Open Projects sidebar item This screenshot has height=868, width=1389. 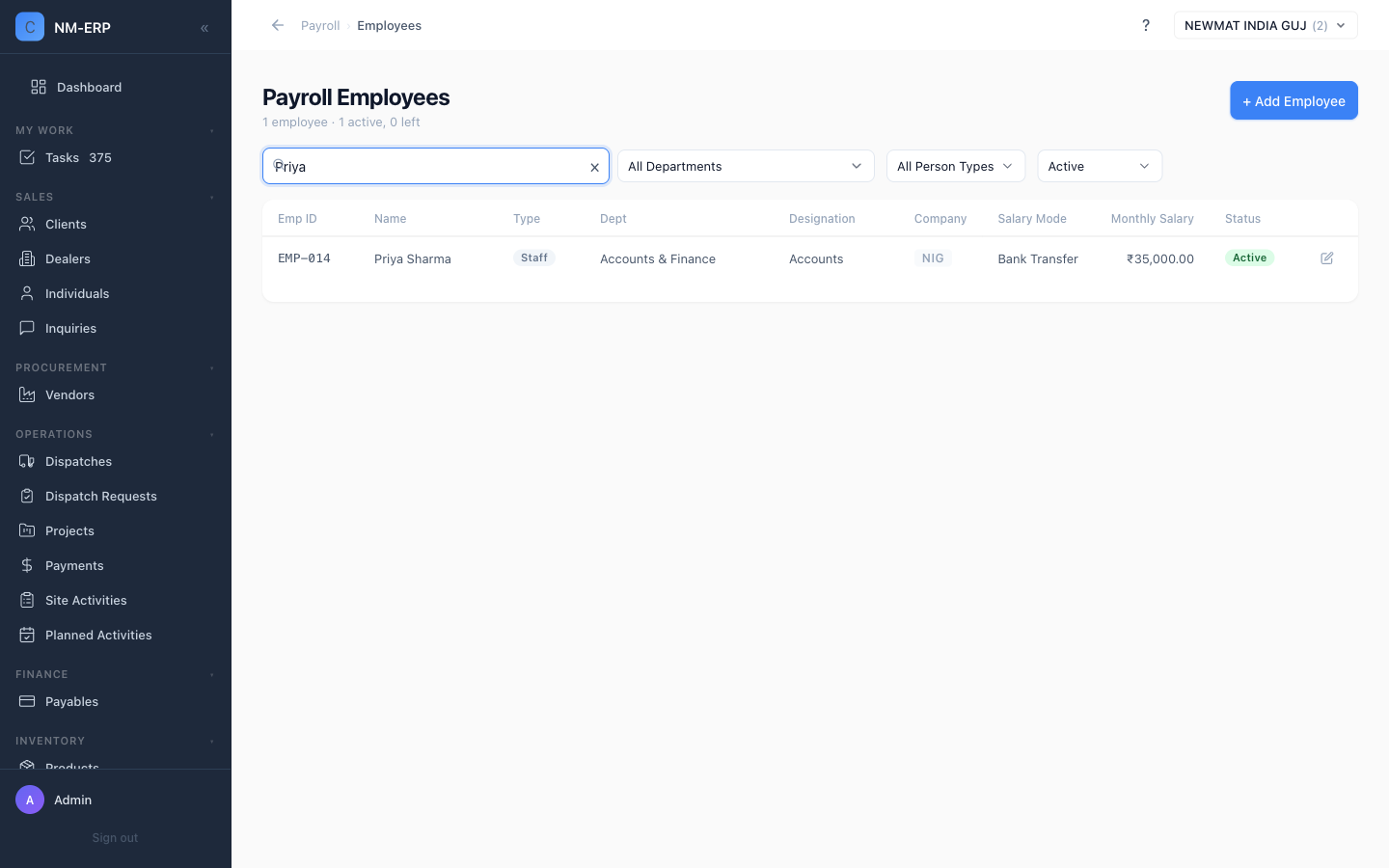116,530
